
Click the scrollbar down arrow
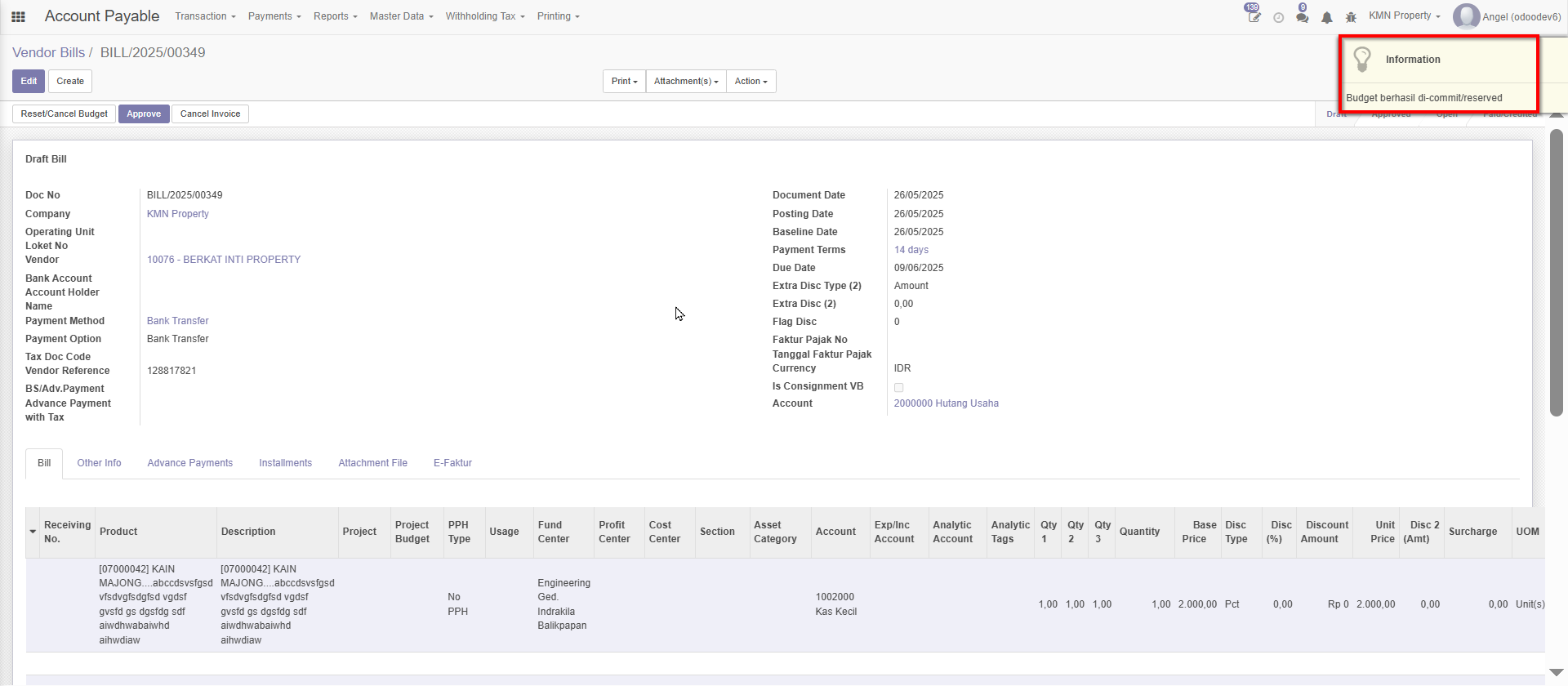1557,673
